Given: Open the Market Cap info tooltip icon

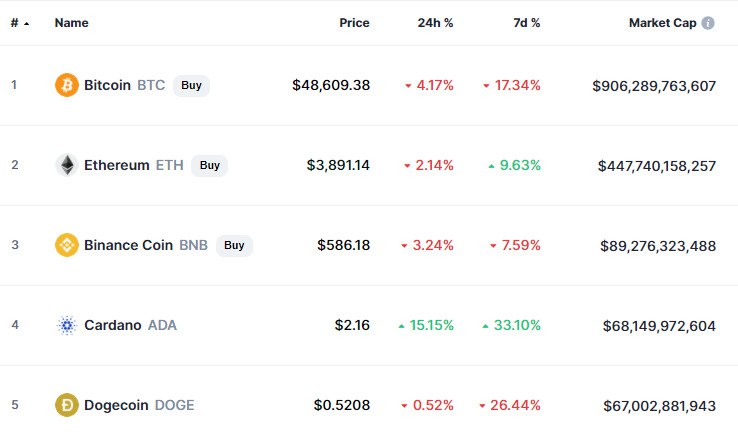Looking at the screenshot, I should click(x=708, y=23).
